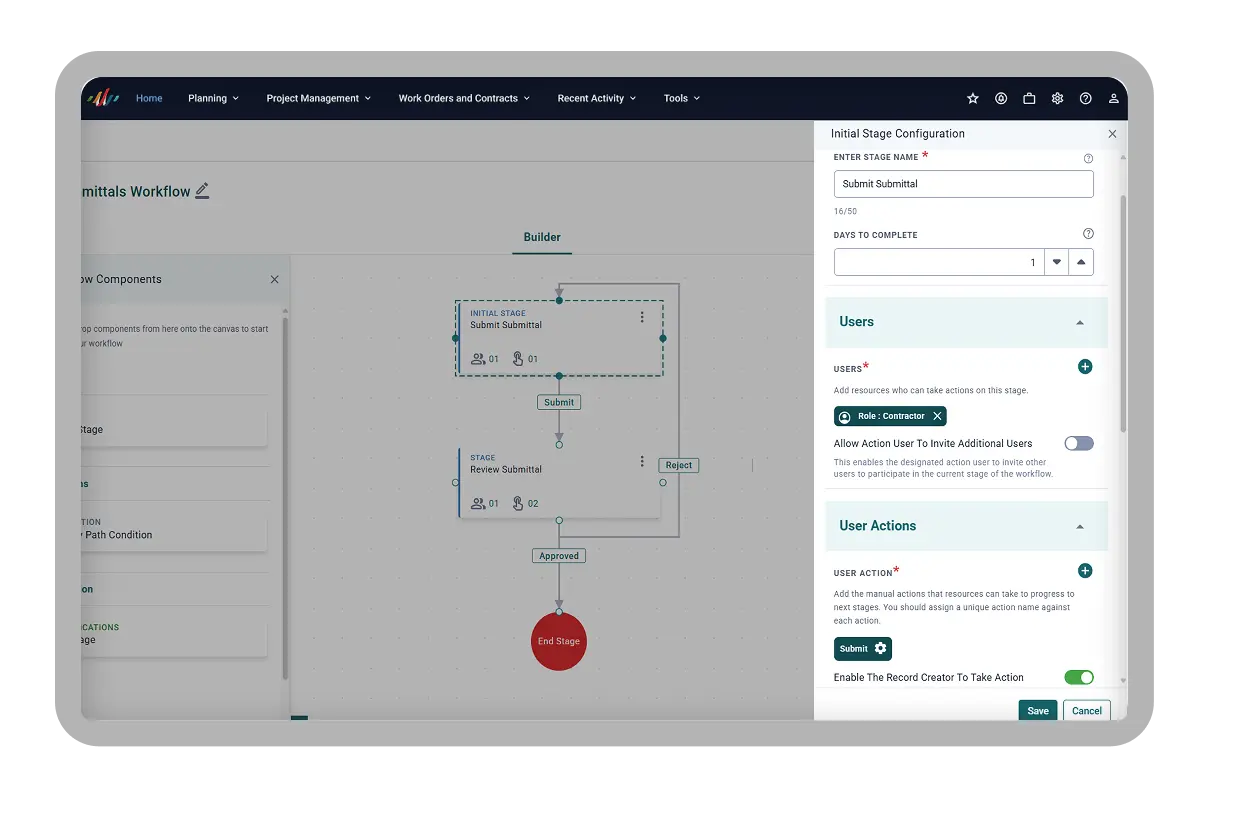Open the Tools dropdown menu
Image resolution: width=1248 pixels, height=840 pixels.
(681, 98)
